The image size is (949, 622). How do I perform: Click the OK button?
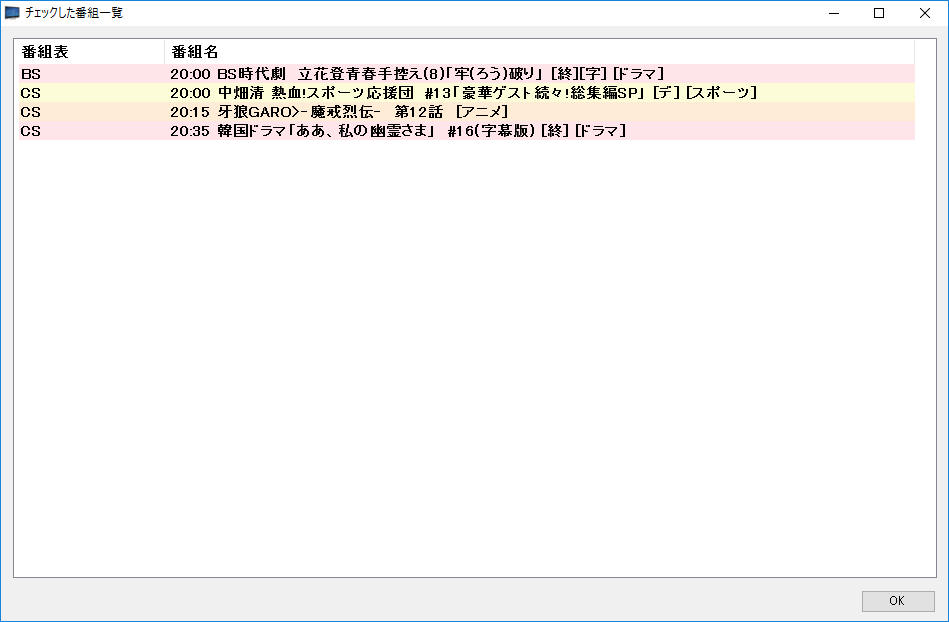[x=898, y=601]
